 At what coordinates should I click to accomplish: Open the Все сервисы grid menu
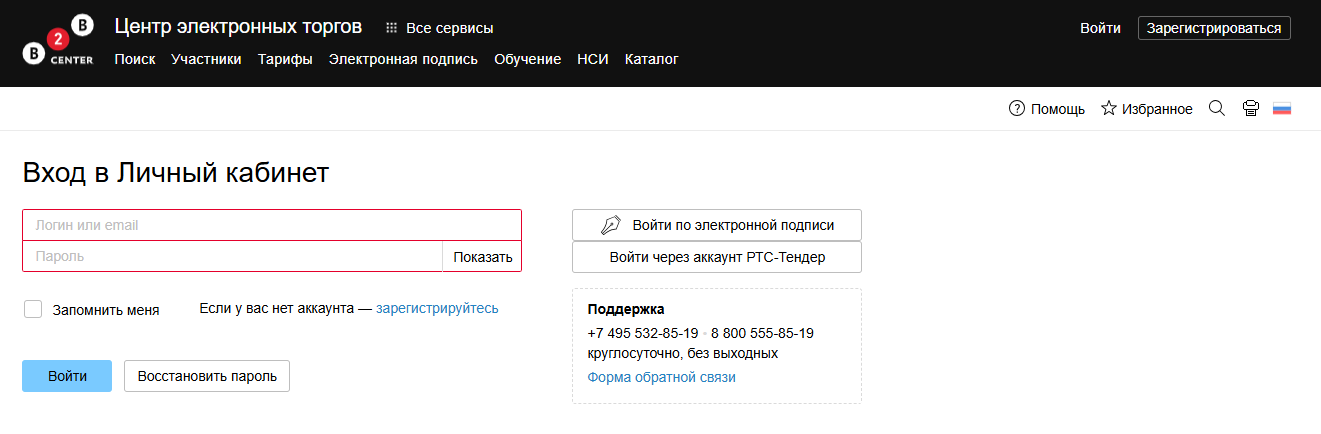tap(439, 28)
